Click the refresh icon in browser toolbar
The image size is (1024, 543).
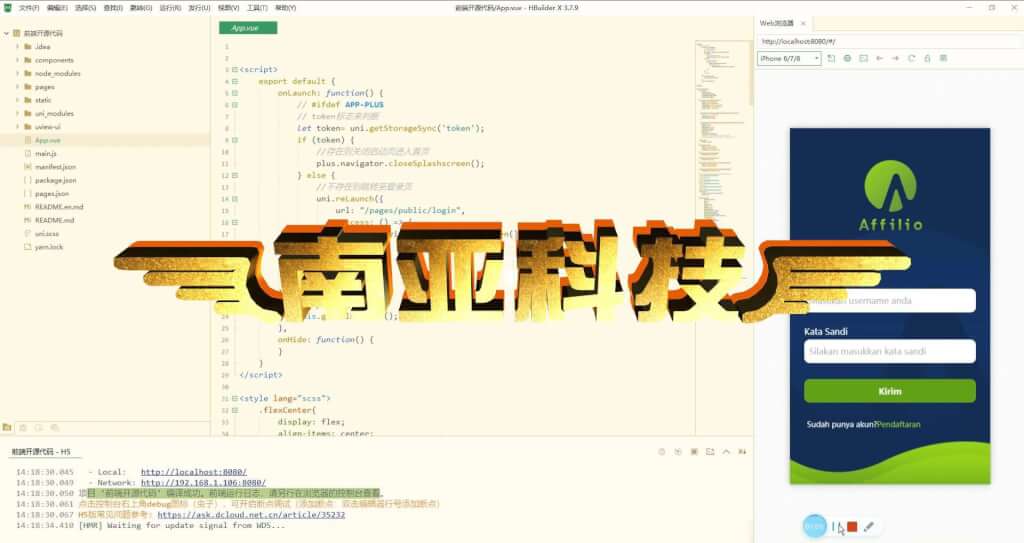point(912,58)
